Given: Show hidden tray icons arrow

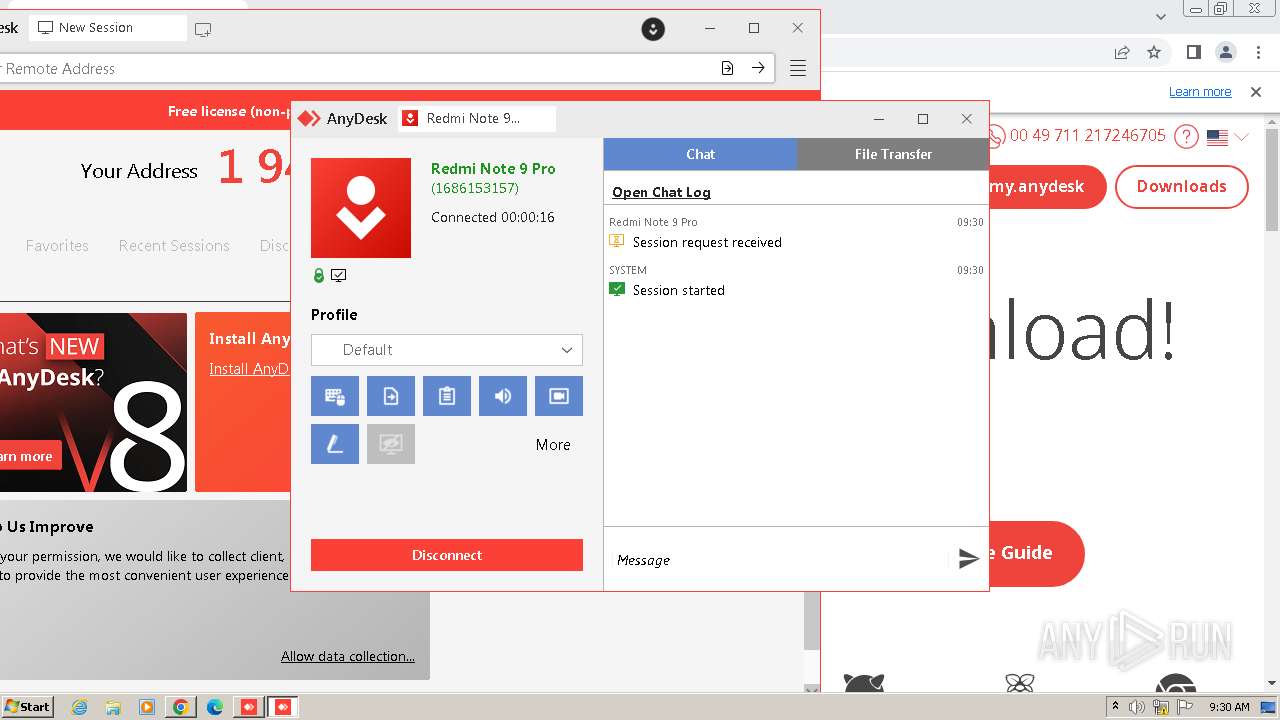Looking at the screenshot, I should (x=1115, y=707).
